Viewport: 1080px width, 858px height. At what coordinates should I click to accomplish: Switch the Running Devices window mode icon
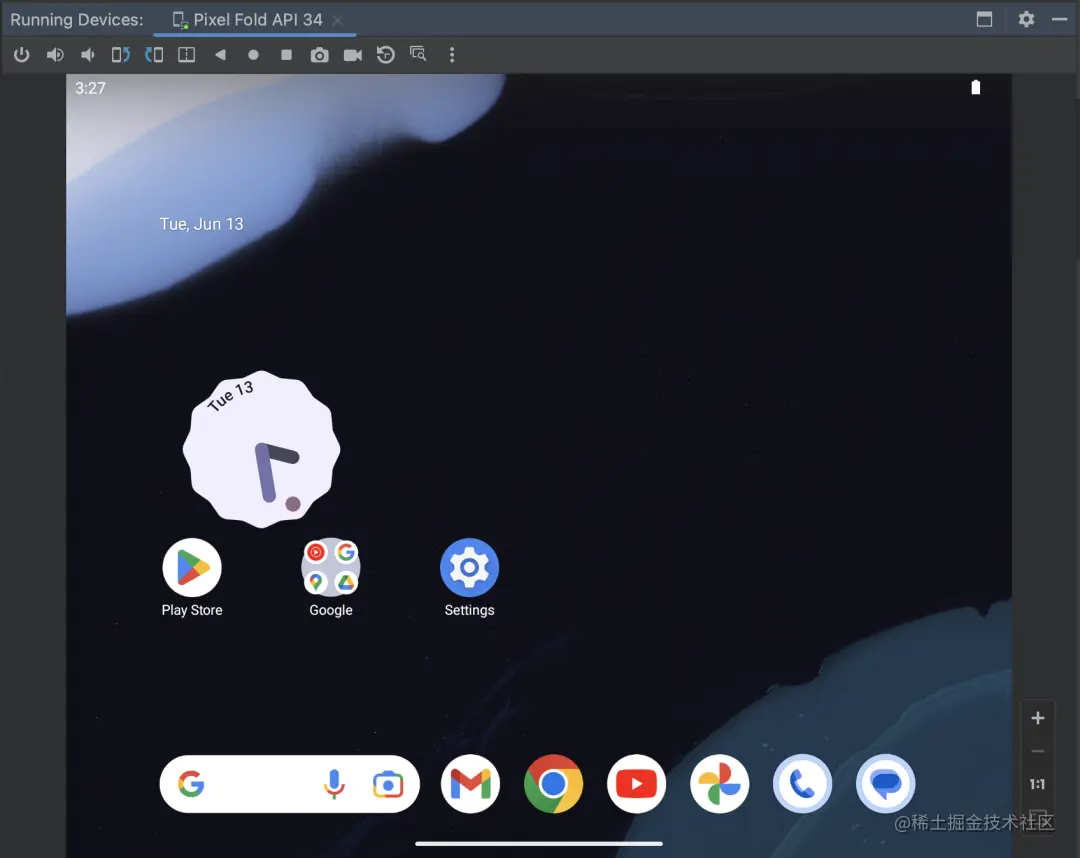tap(984, 19)
